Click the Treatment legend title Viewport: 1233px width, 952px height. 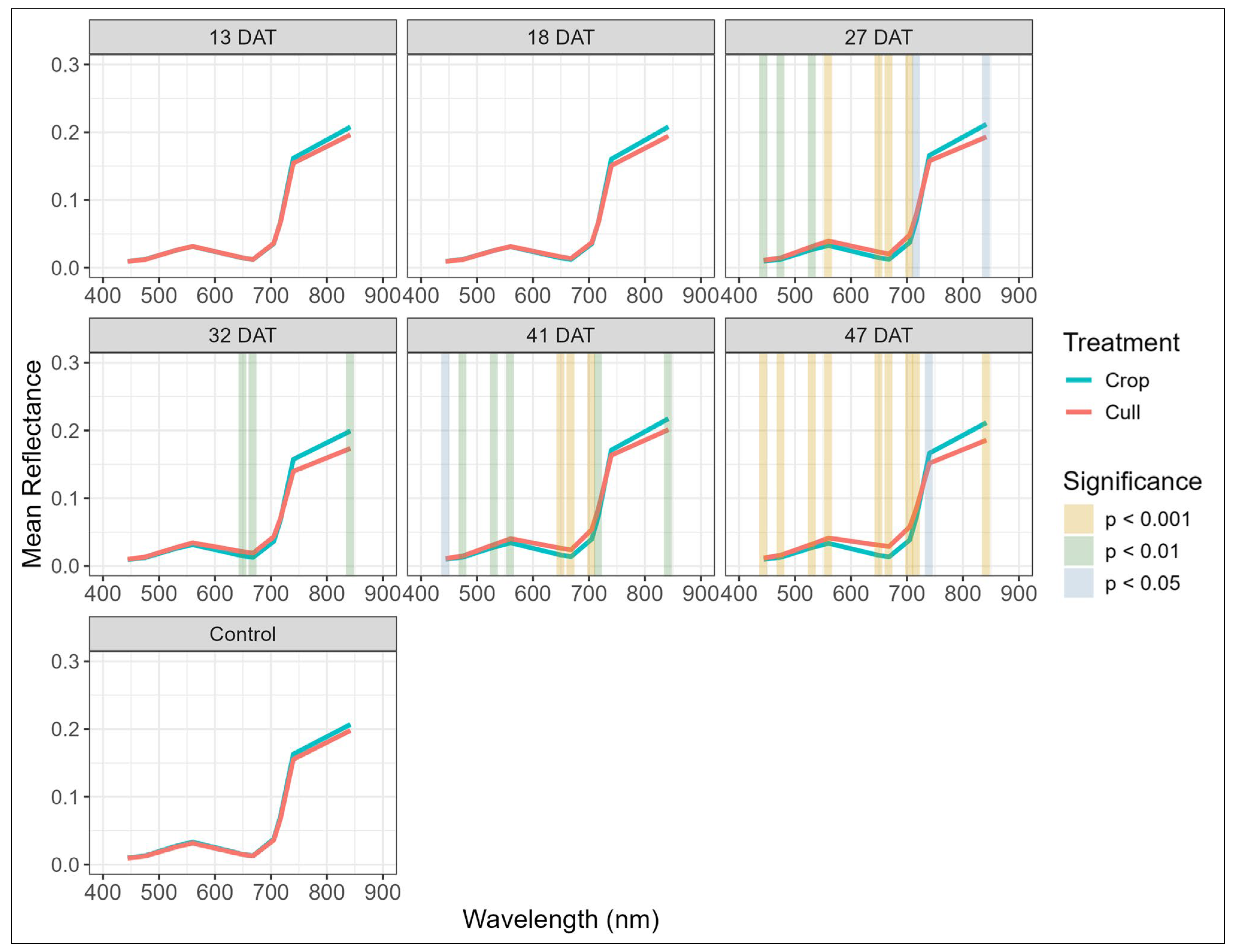1121,342
